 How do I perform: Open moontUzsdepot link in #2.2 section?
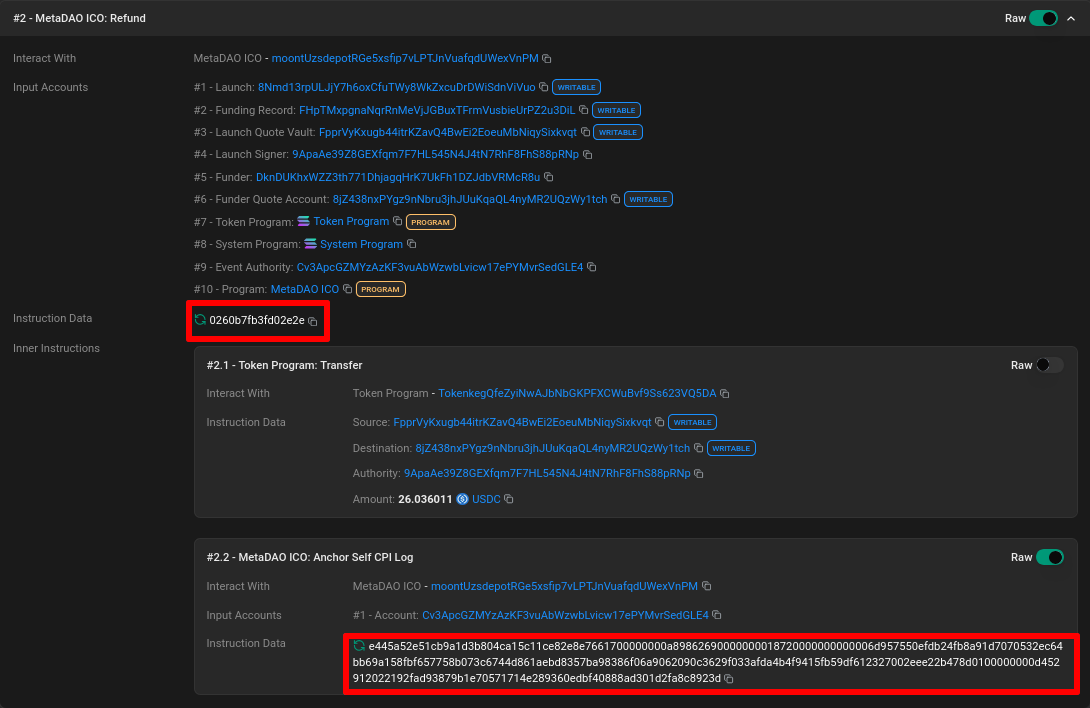coord(564,586)
